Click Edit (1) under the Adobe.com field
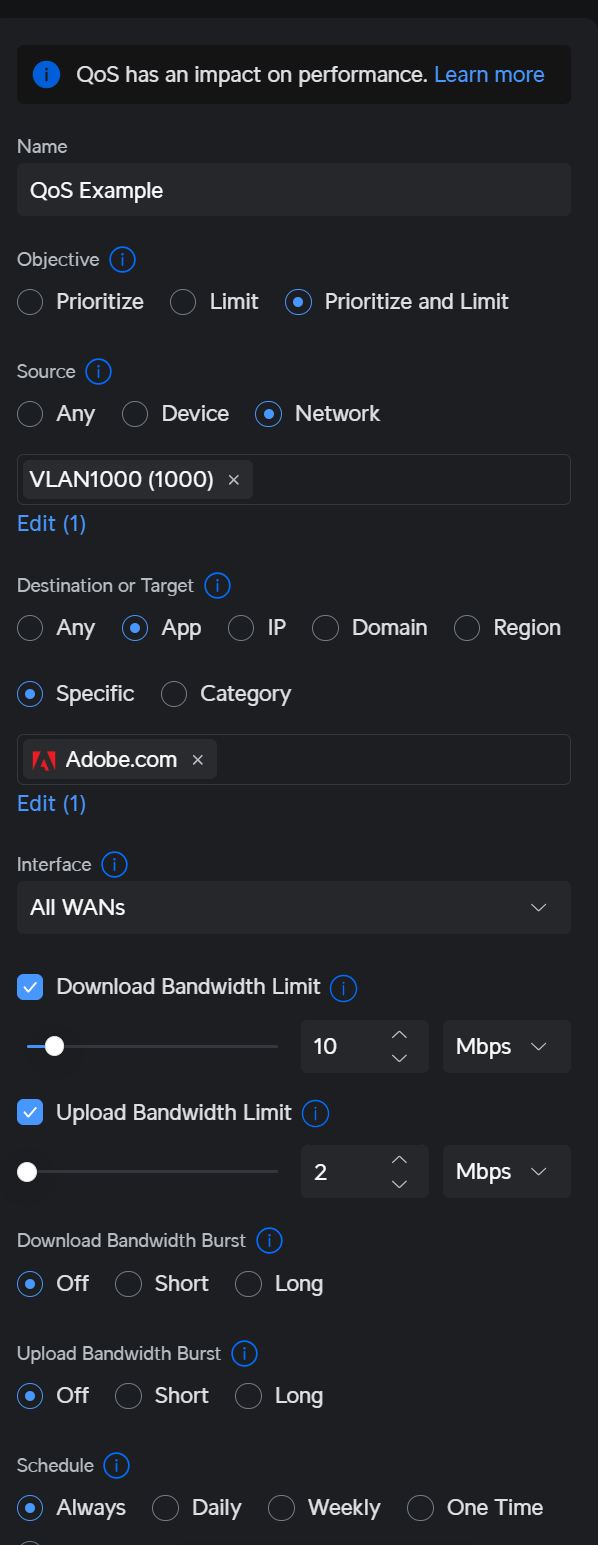The image size is (598, 1545). (52, 804)
